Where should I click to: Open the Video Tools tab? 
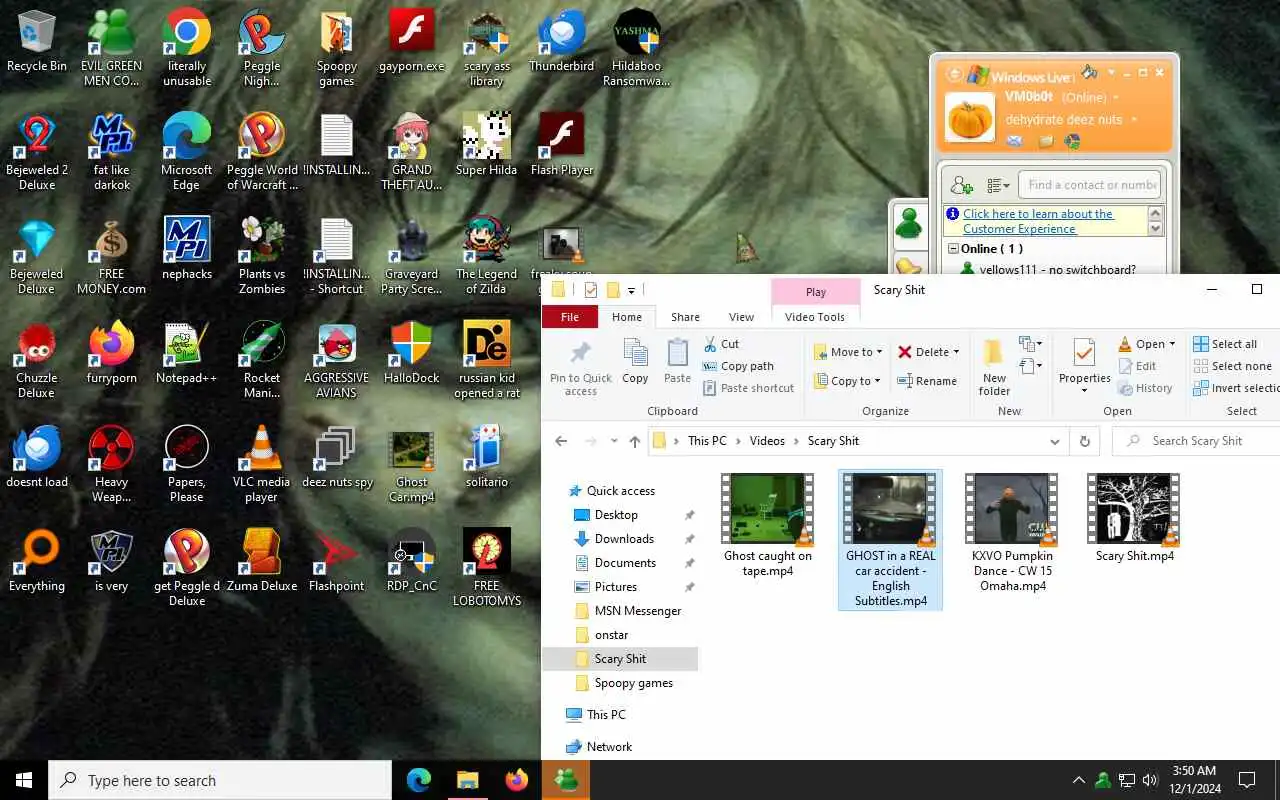[x=815, y=317]
